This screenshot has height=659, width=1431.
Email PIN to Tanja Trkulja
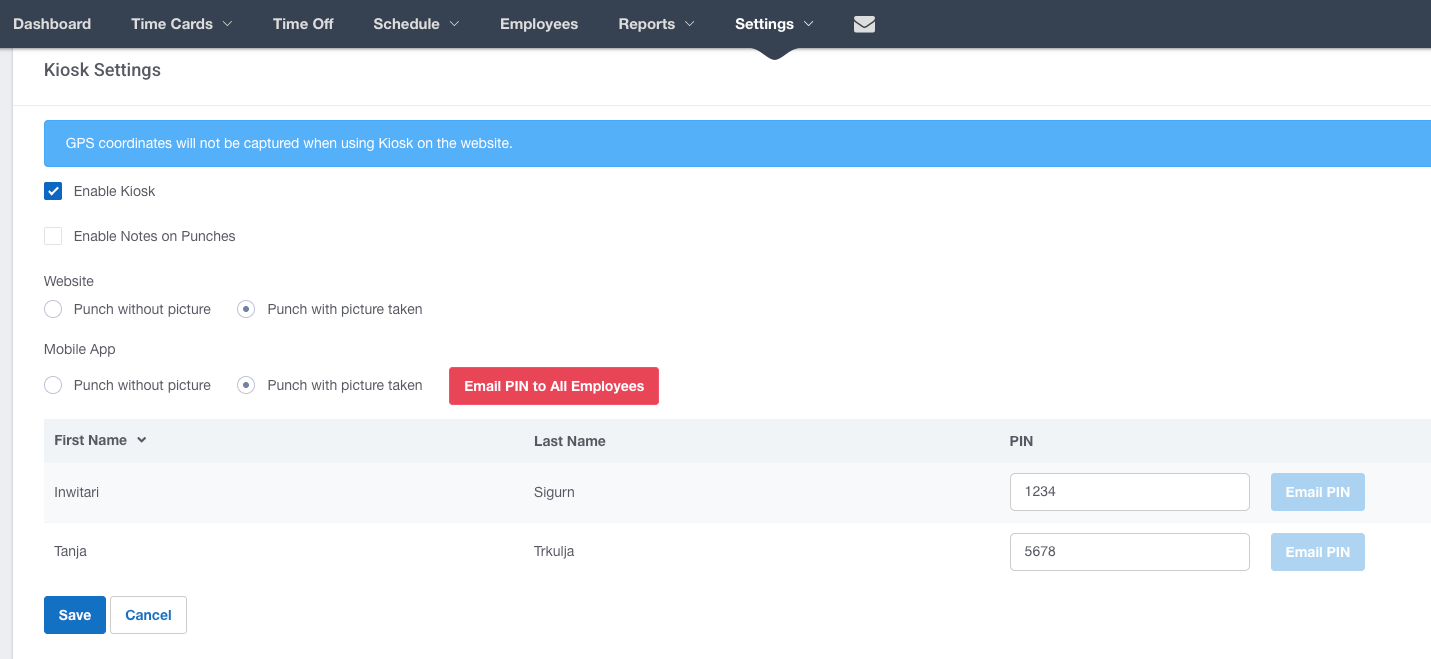[1317, 552]
